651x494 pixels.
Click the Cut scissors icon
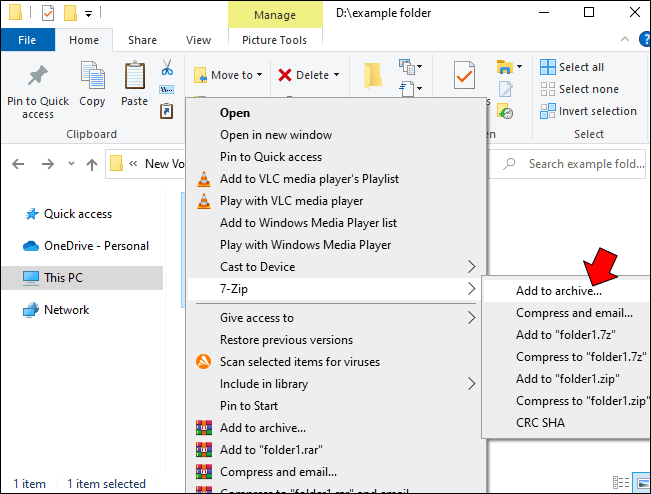point(167,67)
